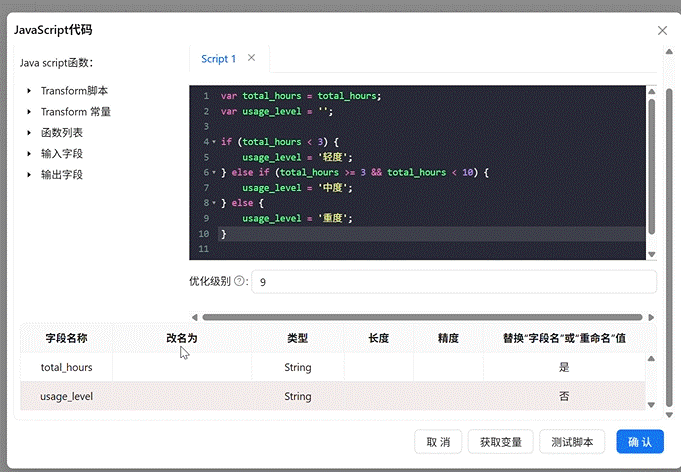The height and width of the screenshot is (472, 681).
Task: Click the 优化级别 help question icon
Action: click(239, 281)
